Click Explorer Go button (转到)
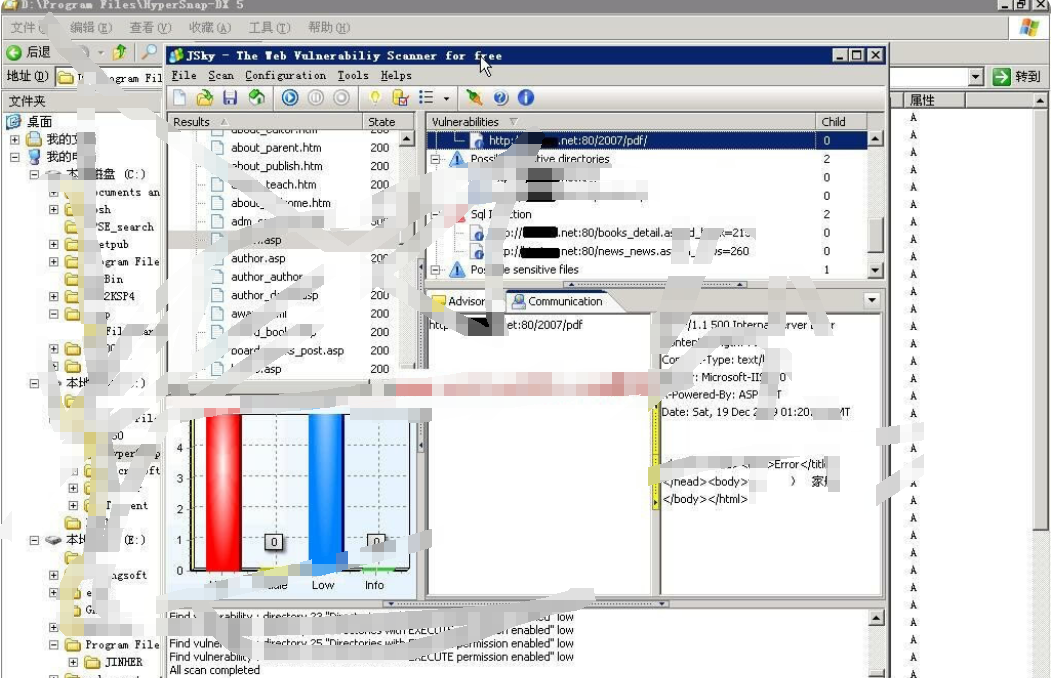The image size is (1054, 678). coord(1017,77)
